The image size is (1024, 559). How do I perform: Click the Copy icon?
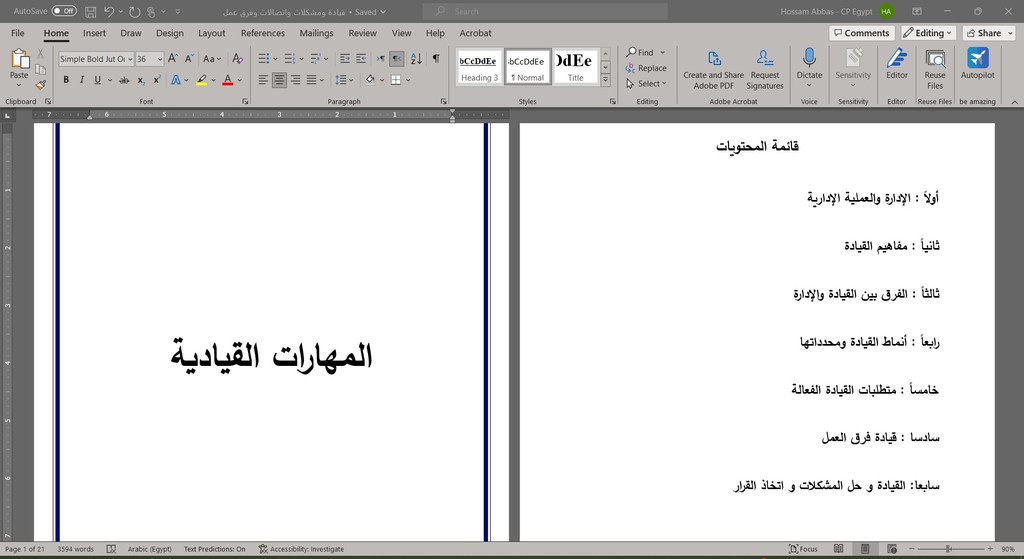(x=40, y=69)
